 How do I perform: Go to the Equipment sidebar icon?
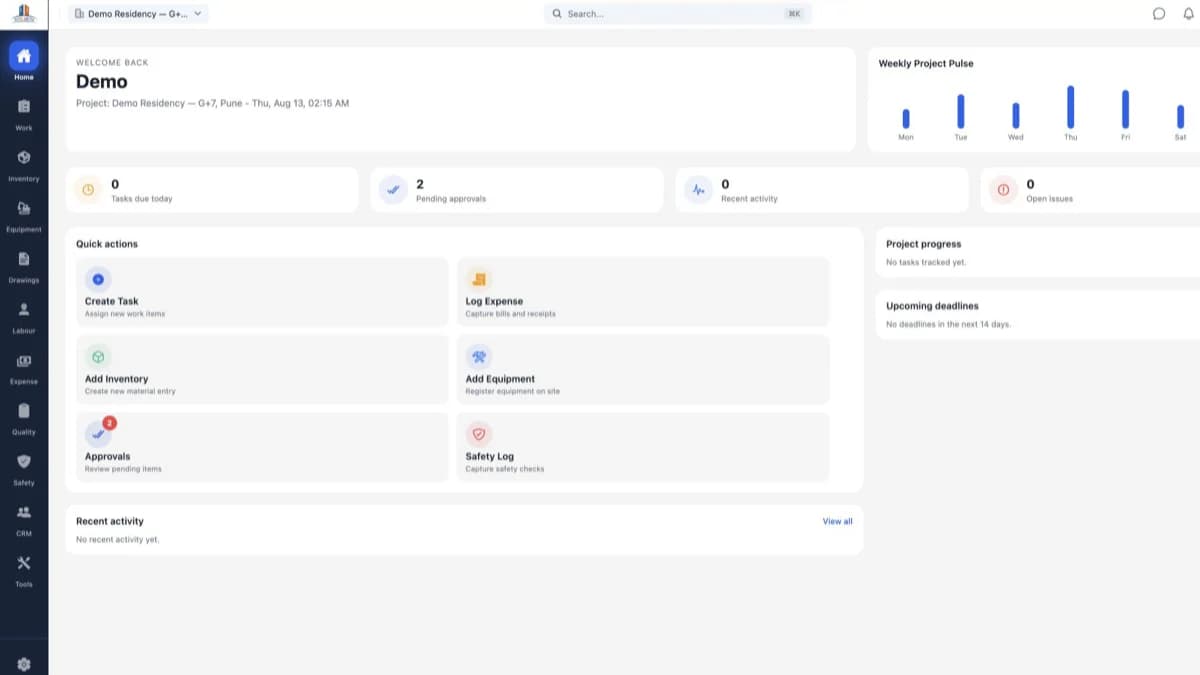click(x=24, y=215)
